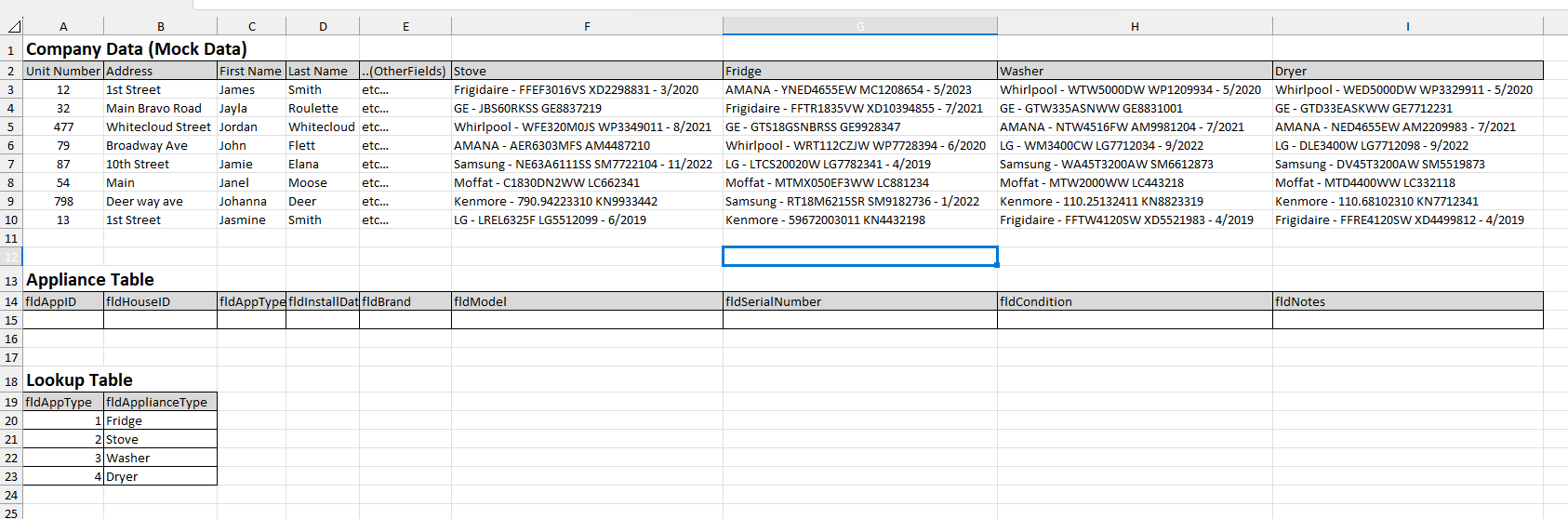Select the Whitecloud Street address cell

(160, 126)
